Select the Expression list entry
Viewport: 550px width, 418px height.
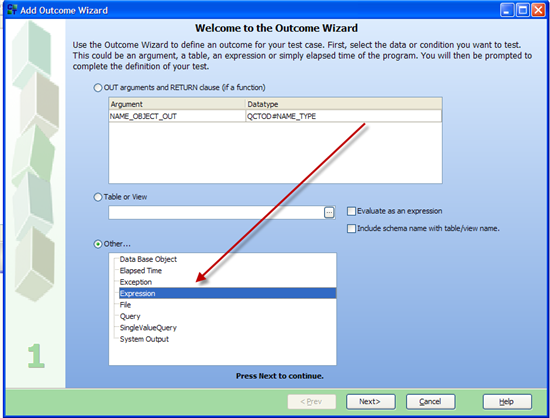click(x=227, y=293)
